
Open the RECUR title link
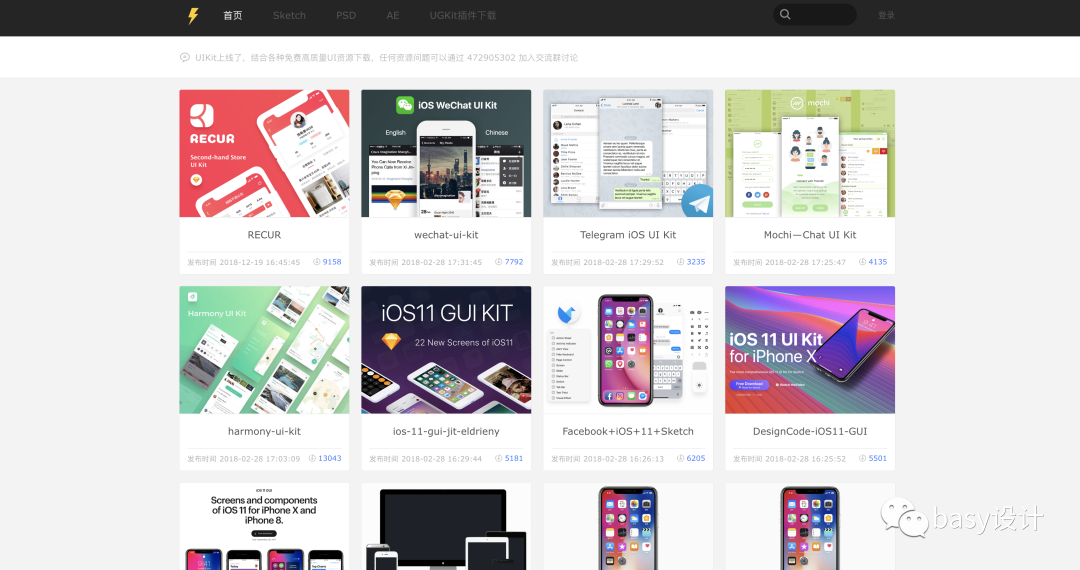click(264, 235)
